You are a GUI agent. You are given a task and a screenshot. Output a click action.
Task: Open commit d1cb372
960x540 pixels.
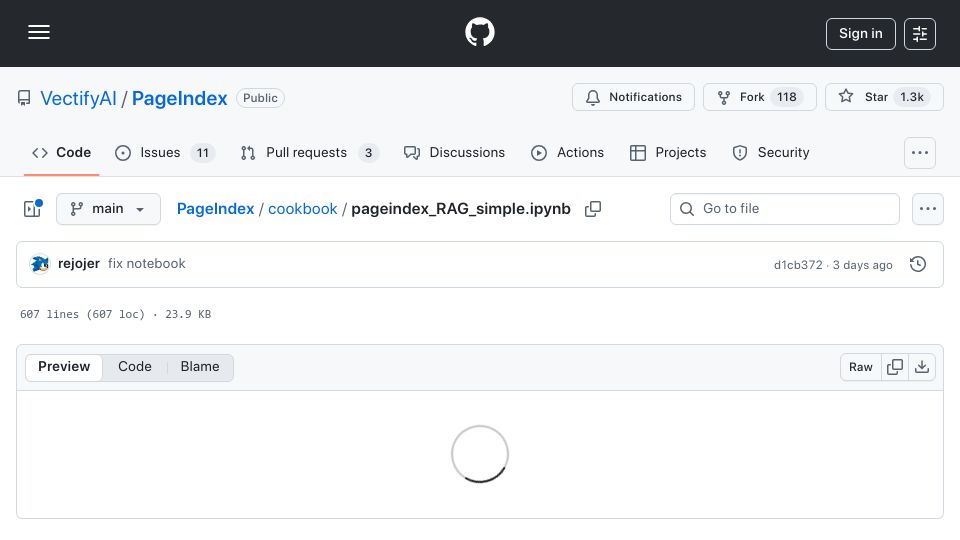click(x=798, y=265)
